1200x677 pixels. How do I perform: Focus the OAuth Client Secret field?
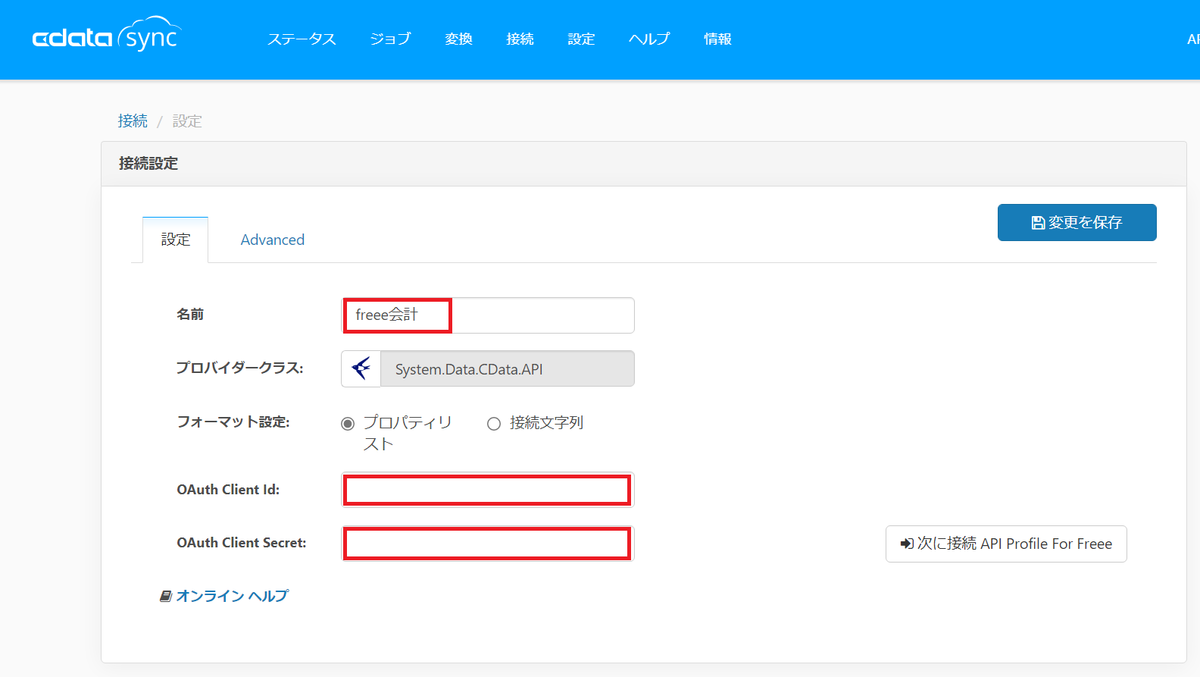(487, 543)
